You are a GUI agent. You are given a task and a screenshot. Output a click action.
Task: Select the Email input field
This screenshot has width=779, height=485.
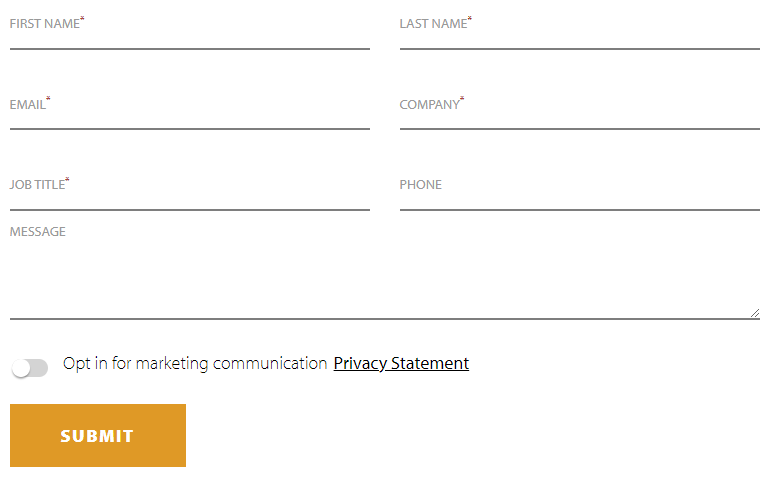pos(190,117)
